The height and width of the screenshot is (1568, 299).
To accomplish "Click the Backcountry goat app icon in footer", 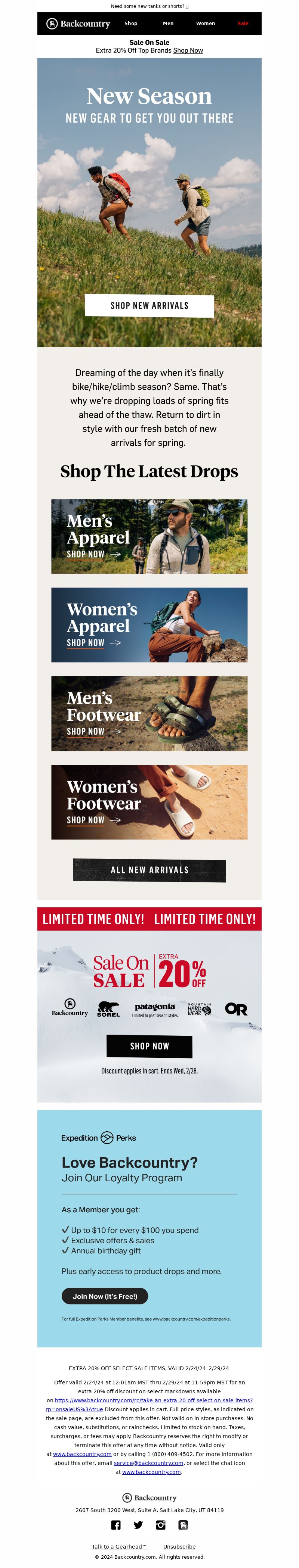I will (x=183, y=1525).
